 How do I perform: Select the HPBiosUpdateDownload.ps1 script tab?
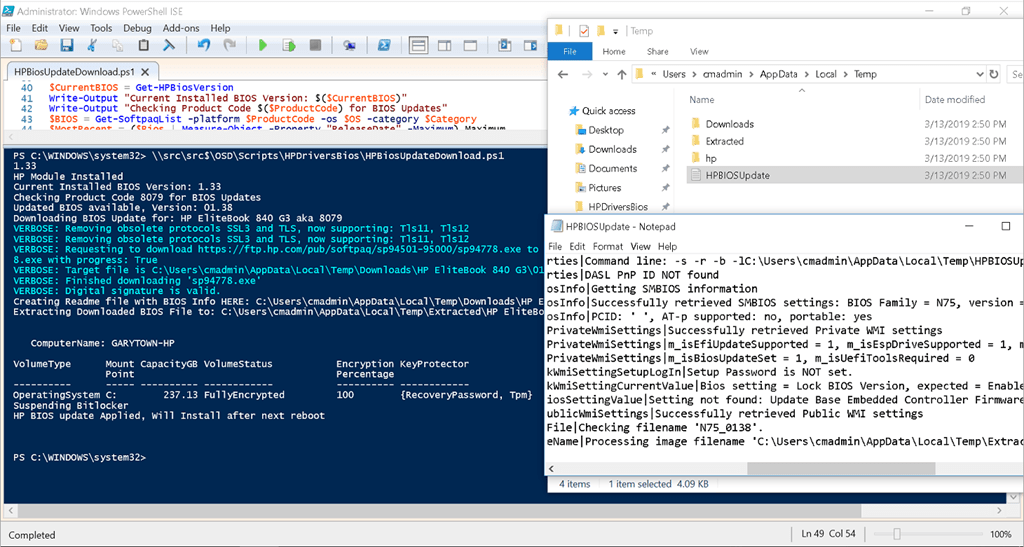coord(74,72)
